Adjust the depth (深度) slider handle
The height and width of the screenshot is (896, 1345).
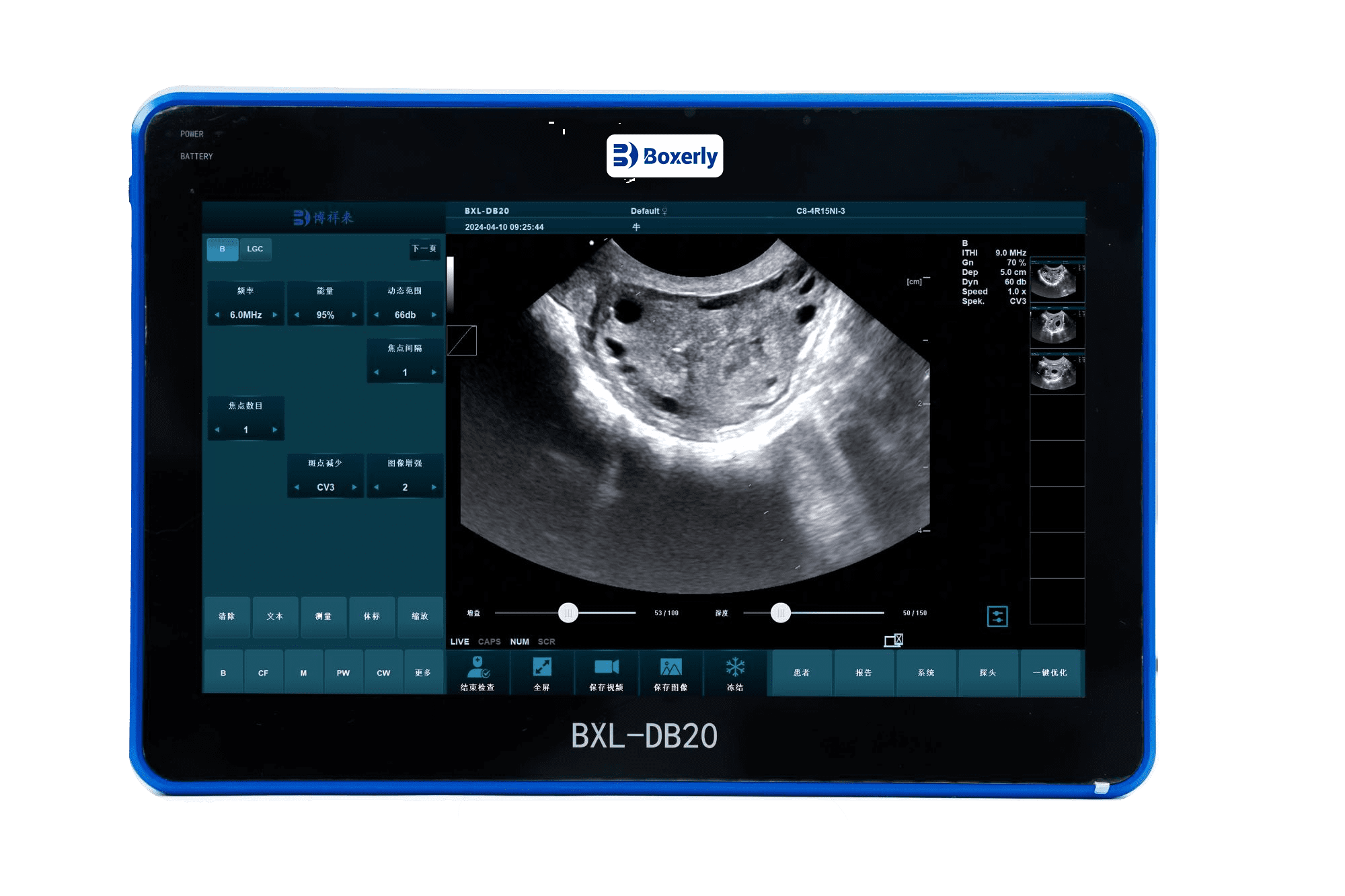point(781,612)
